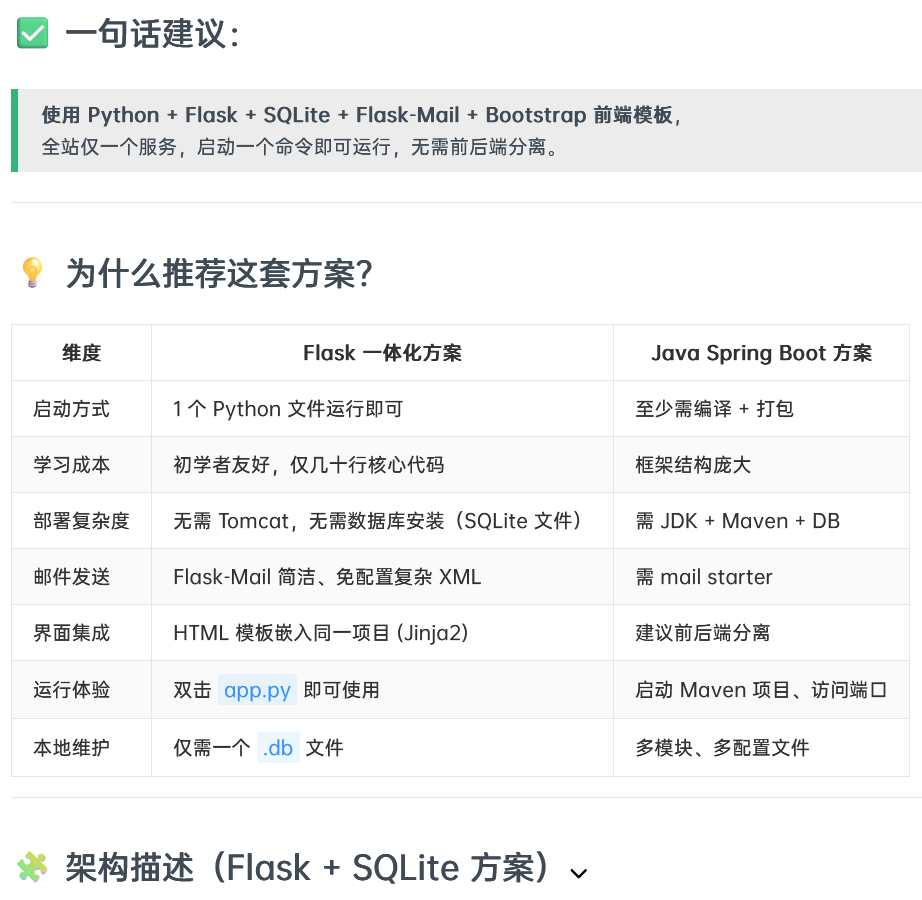
Task: Click the row label 启动方式
Action: click(x=72, y=409)
